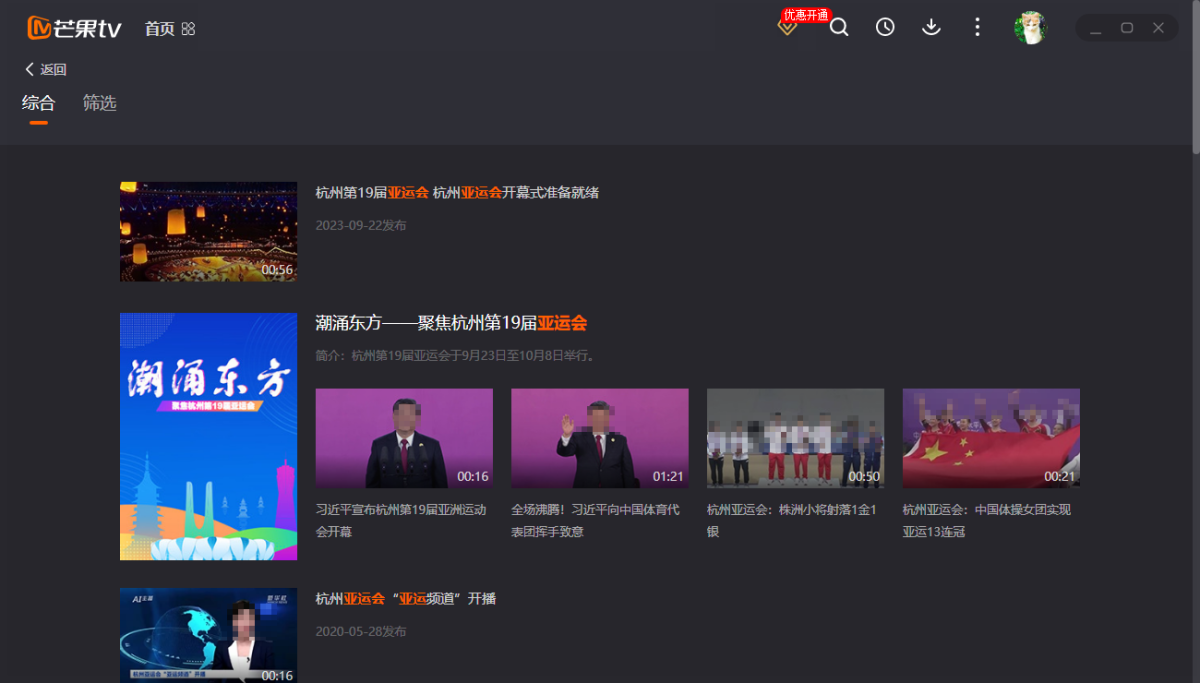
Task: Switch to the 筛选 tab
Action: click(100, 103)
